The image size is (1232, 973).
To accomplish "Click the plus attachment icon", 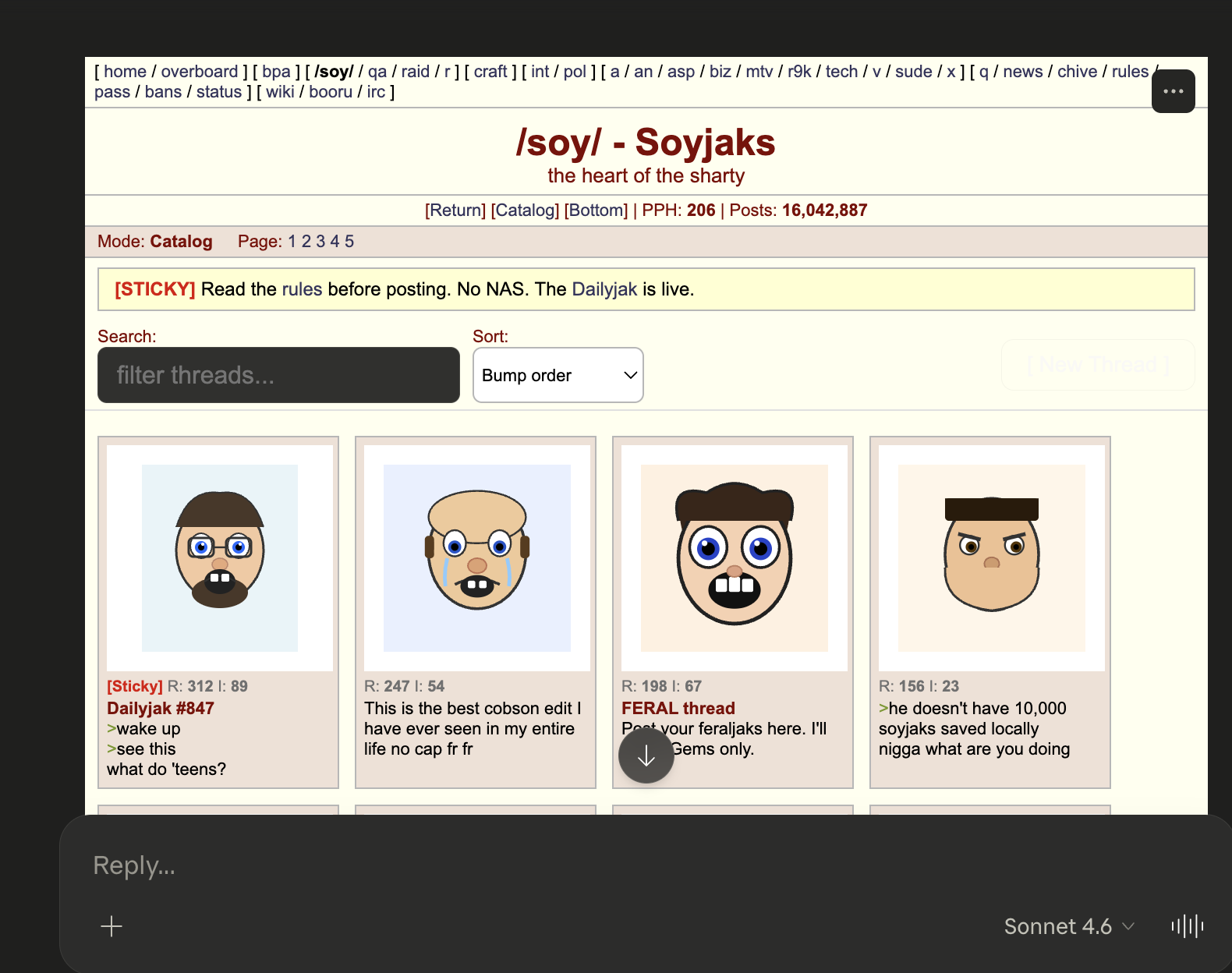I will (x=112, y=926).
